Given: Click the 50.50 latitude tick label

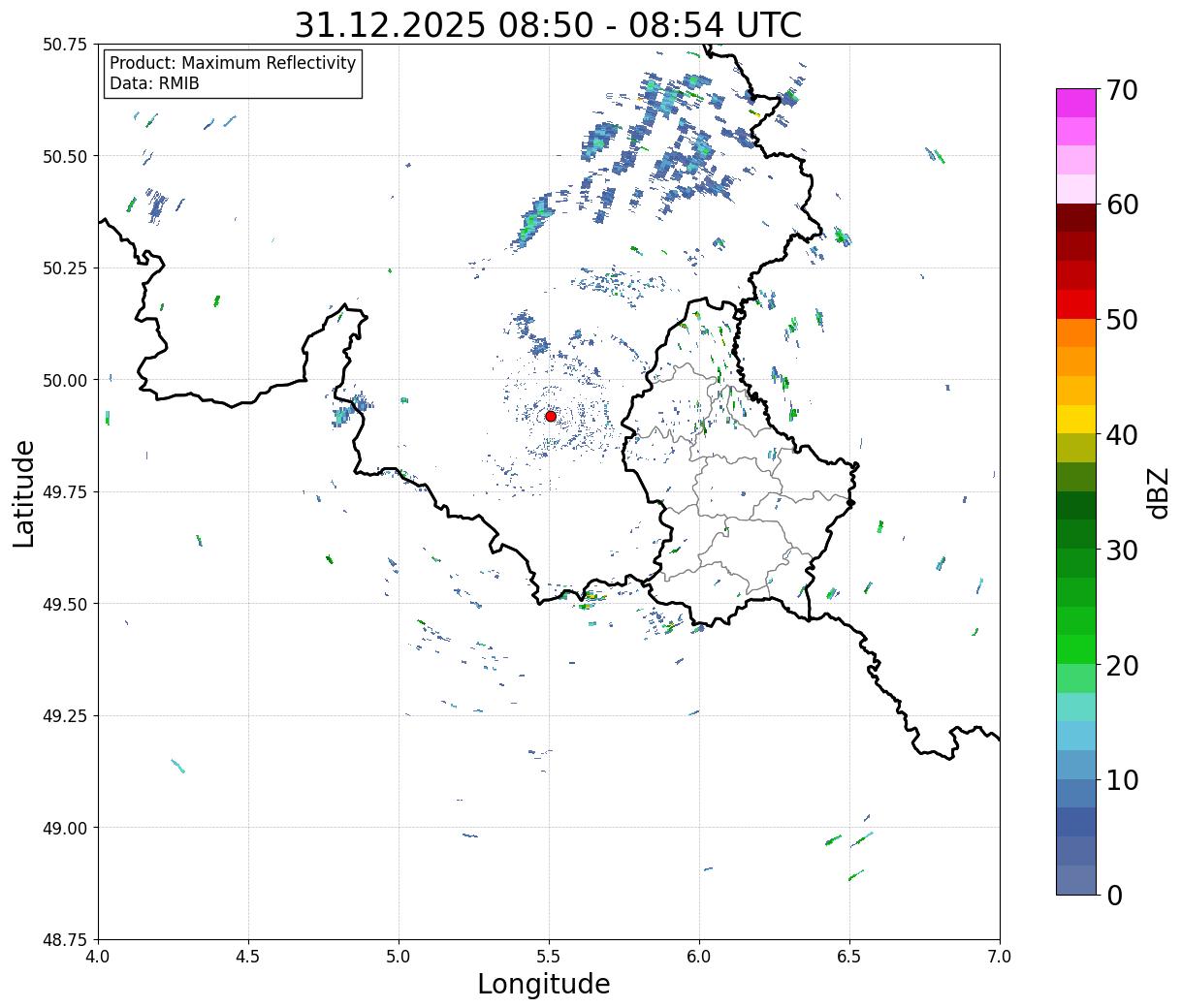Looking at the screenshot, I should pos(65,156).
